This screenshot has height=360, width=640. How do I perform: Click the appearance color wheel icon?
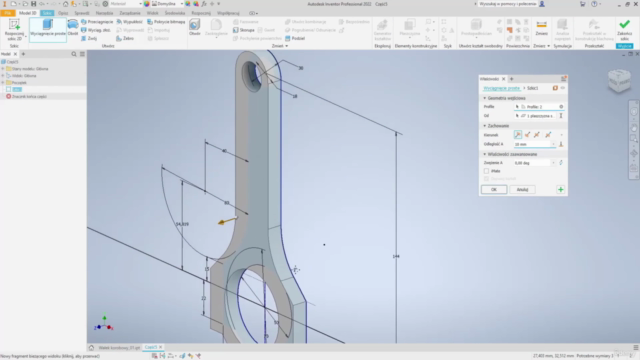pos(147,4)
